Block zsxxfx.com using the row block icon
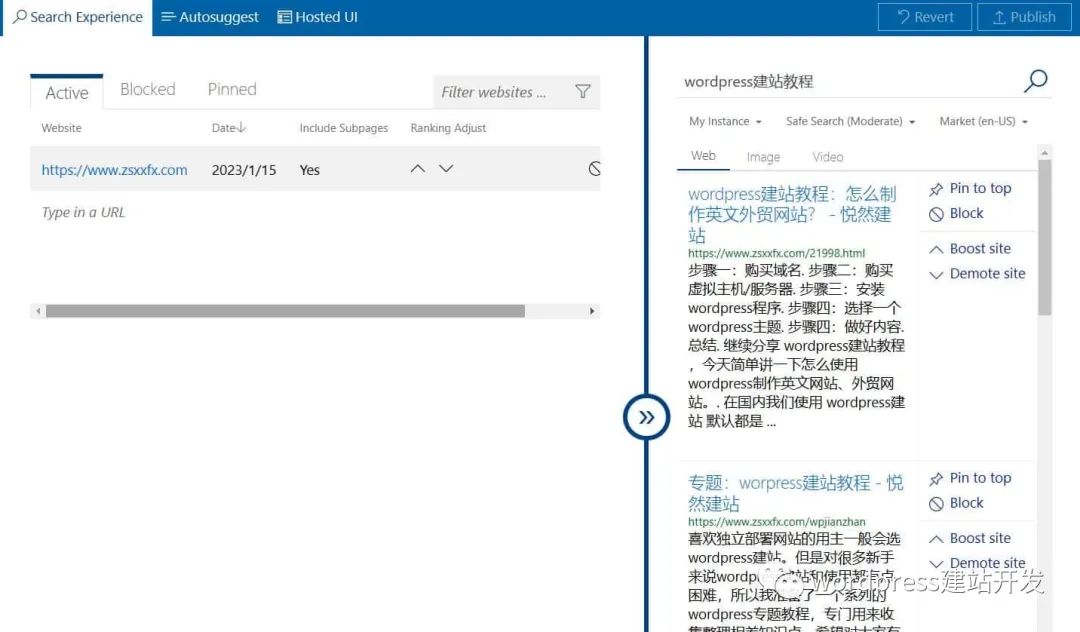Viewport: 1080px width, 632px height. [x=594, y=169]
